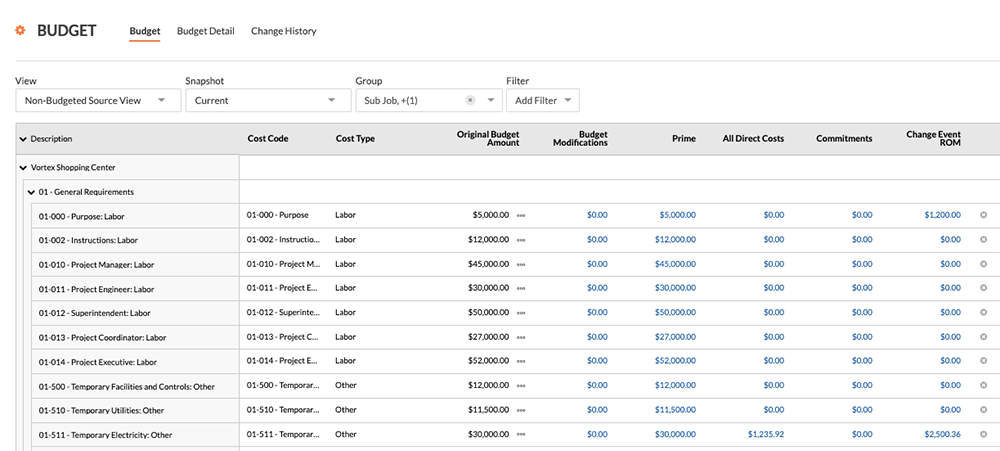Click the circle icon at end of 01-000 Purpose row
1000x451 pixels.
[x=983, y=215]
